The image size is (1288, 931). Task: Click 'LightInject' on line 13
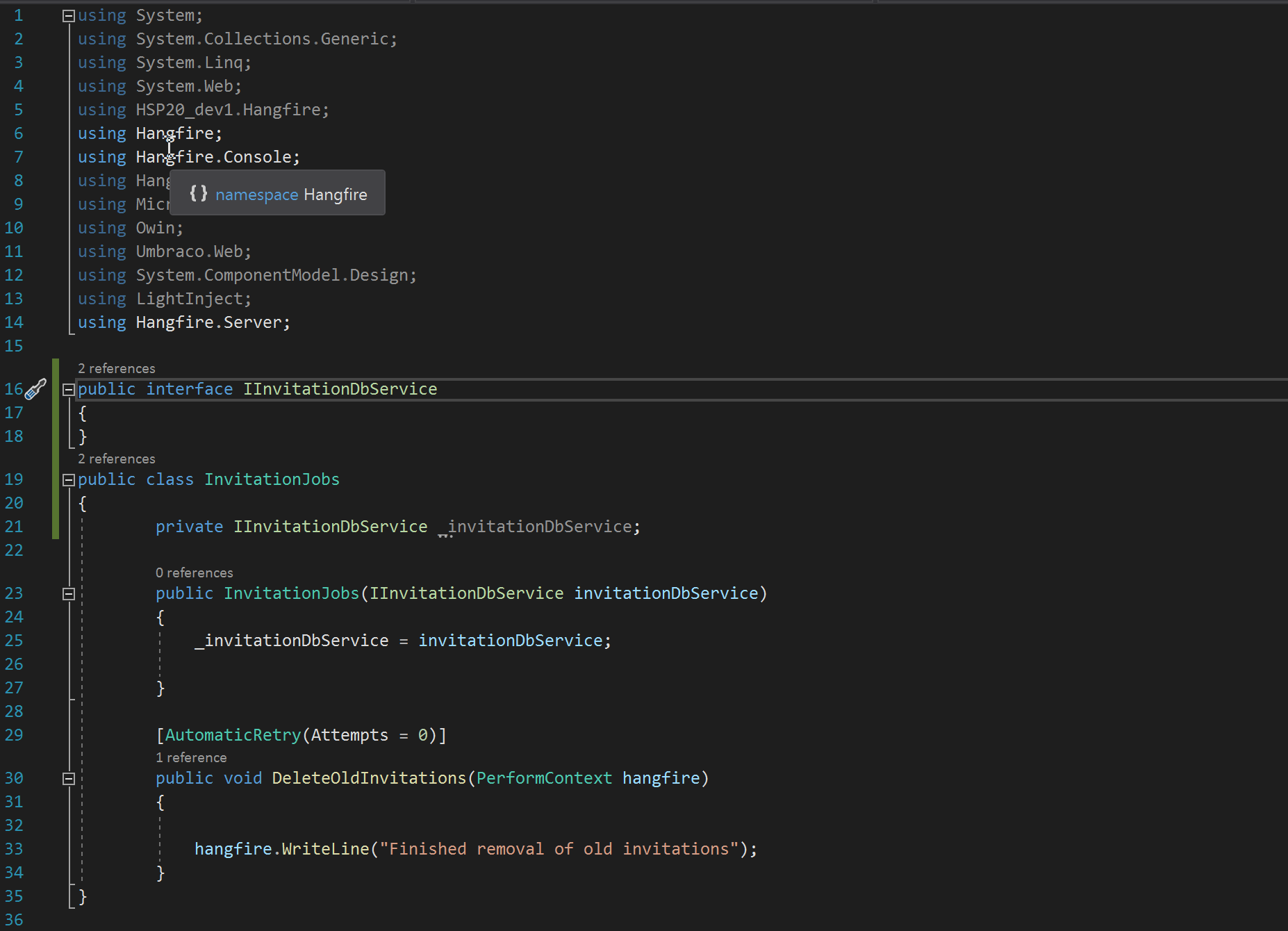click(x=189, y=299)
